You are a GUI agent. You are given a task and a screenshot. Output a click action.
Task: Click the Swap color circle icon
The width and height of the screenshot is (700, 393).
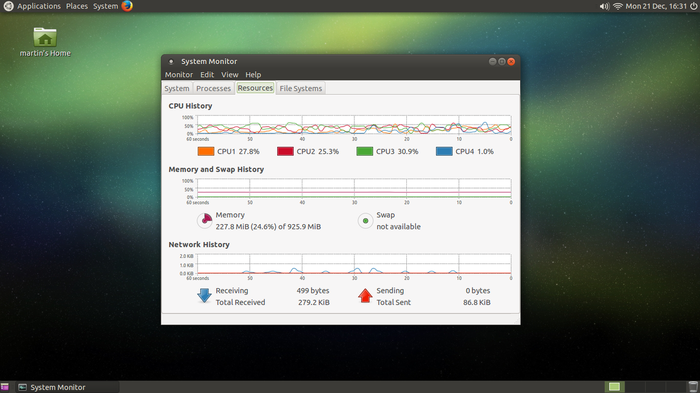365,221
